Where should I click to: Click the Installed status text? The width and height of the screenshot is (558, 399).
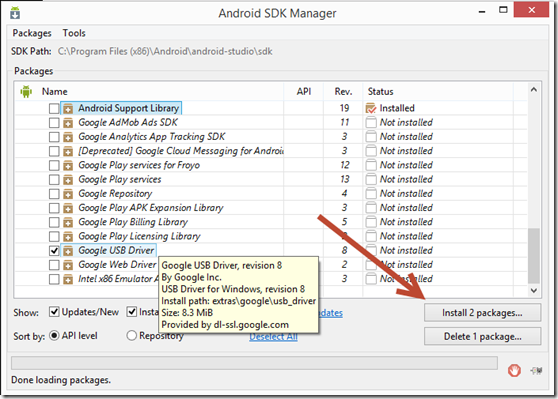point(397,108)
